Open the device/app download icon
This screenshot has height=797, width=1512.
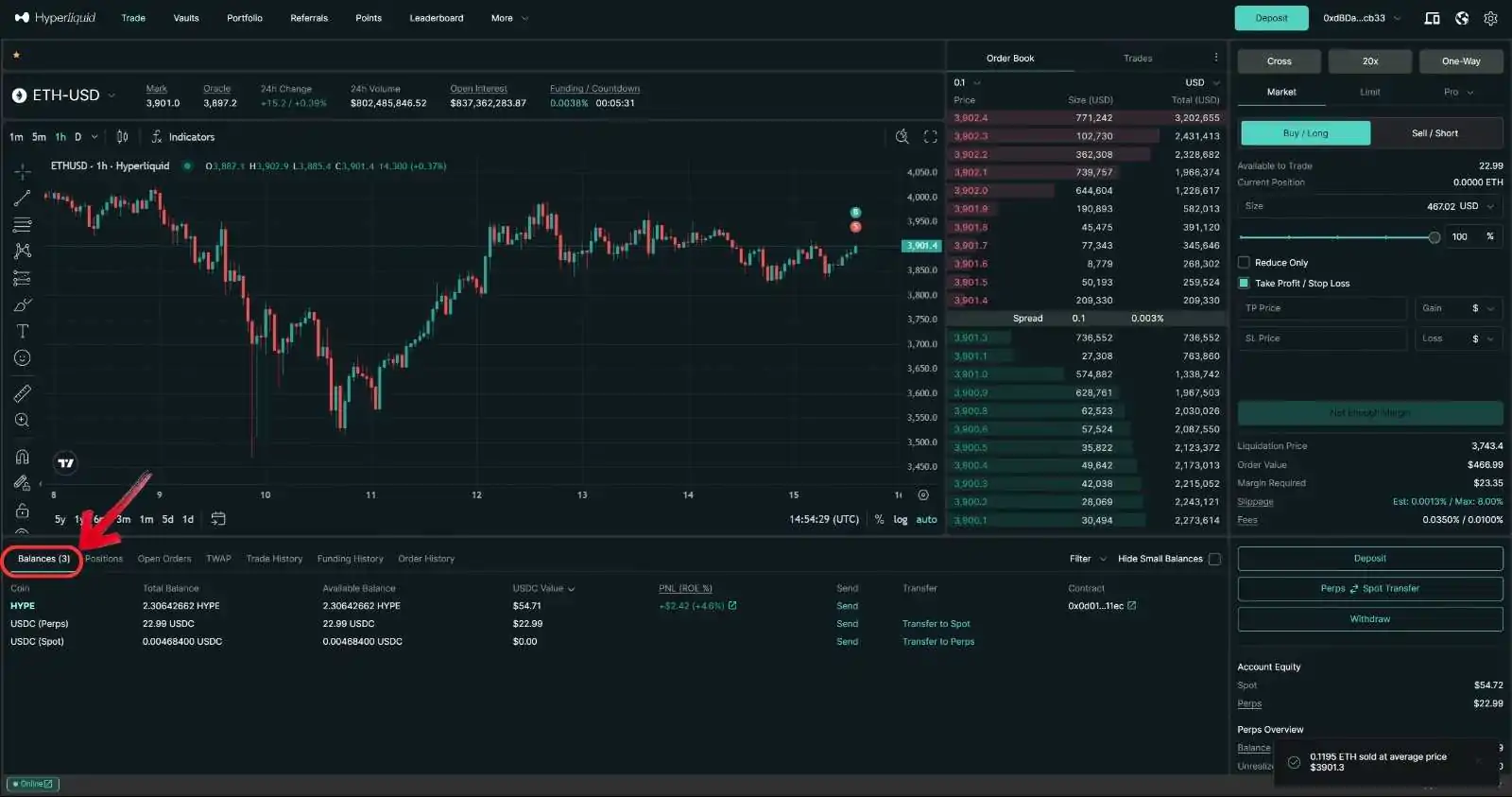coord(1433,18)
